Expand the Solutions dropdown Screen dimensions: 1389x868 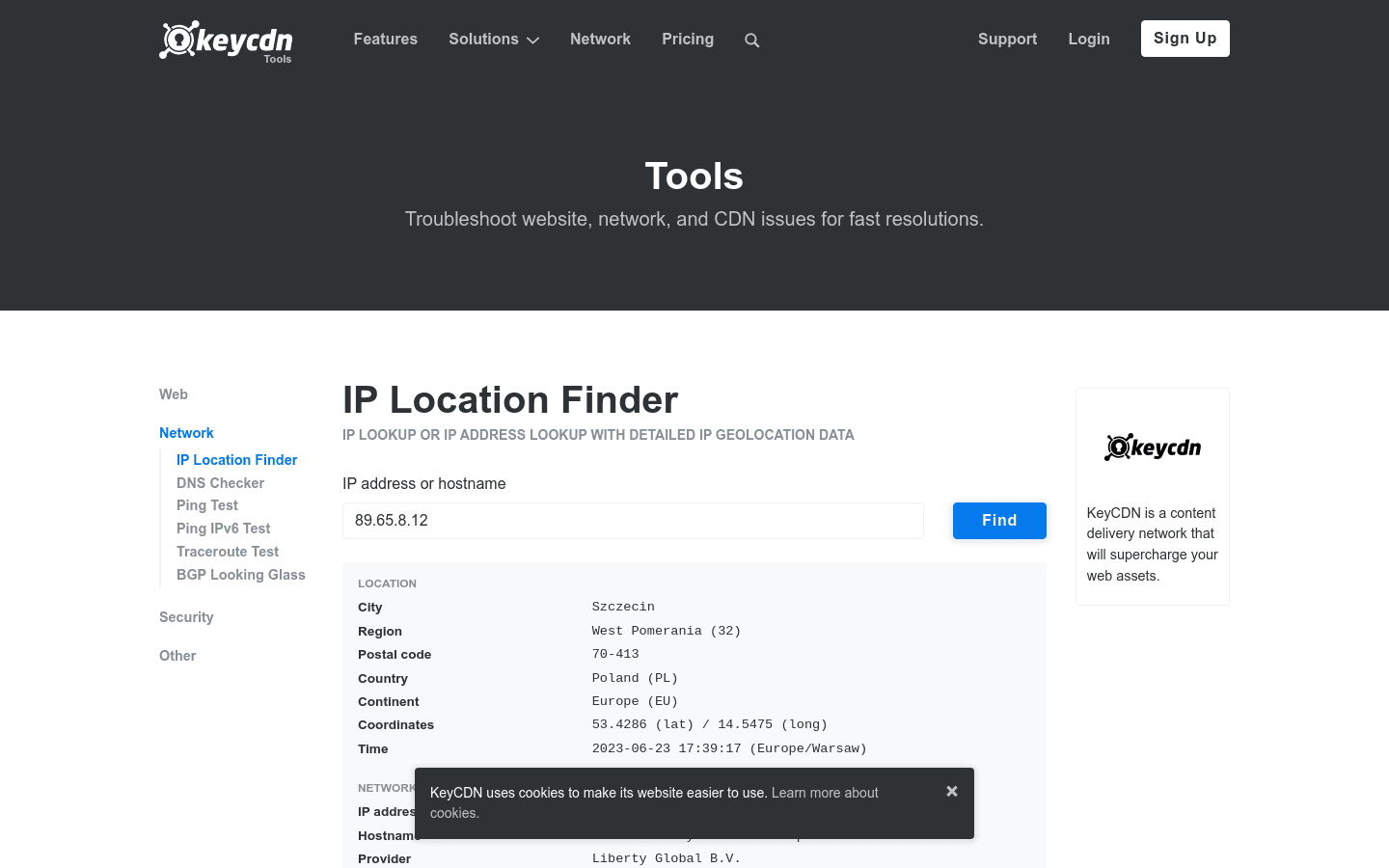coord(493,40)
